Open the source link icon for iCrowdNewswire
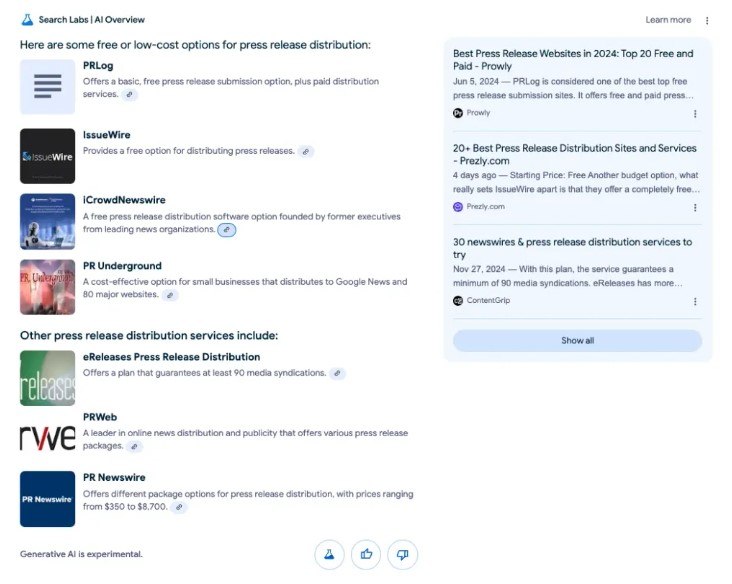Viewport: 732px width, 584px height. click(x=226, y=230)
